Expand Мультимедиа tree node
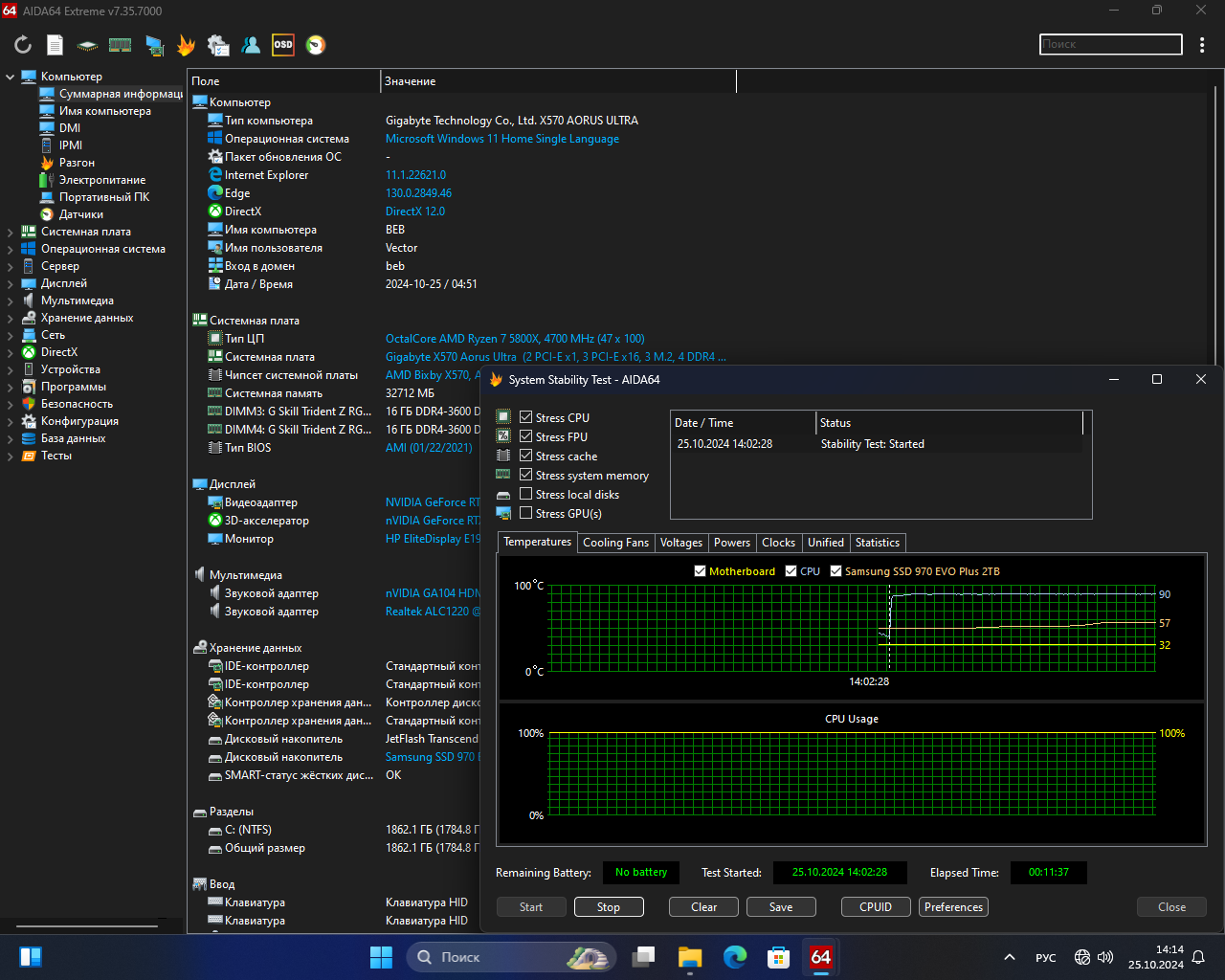 tap(11, 301)
